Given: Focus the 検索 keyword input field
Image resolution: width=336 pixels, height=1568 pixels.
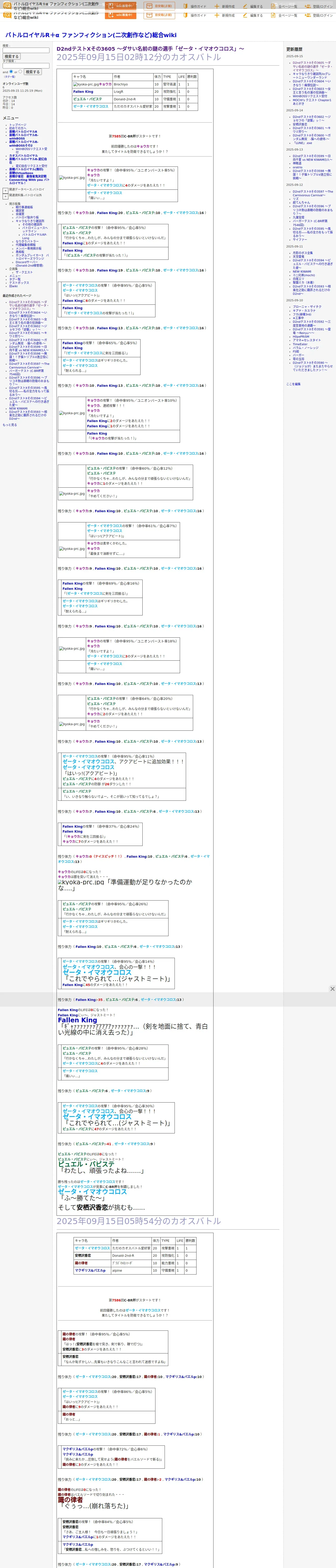Looking at the screenshot, I should click(26, 50).
